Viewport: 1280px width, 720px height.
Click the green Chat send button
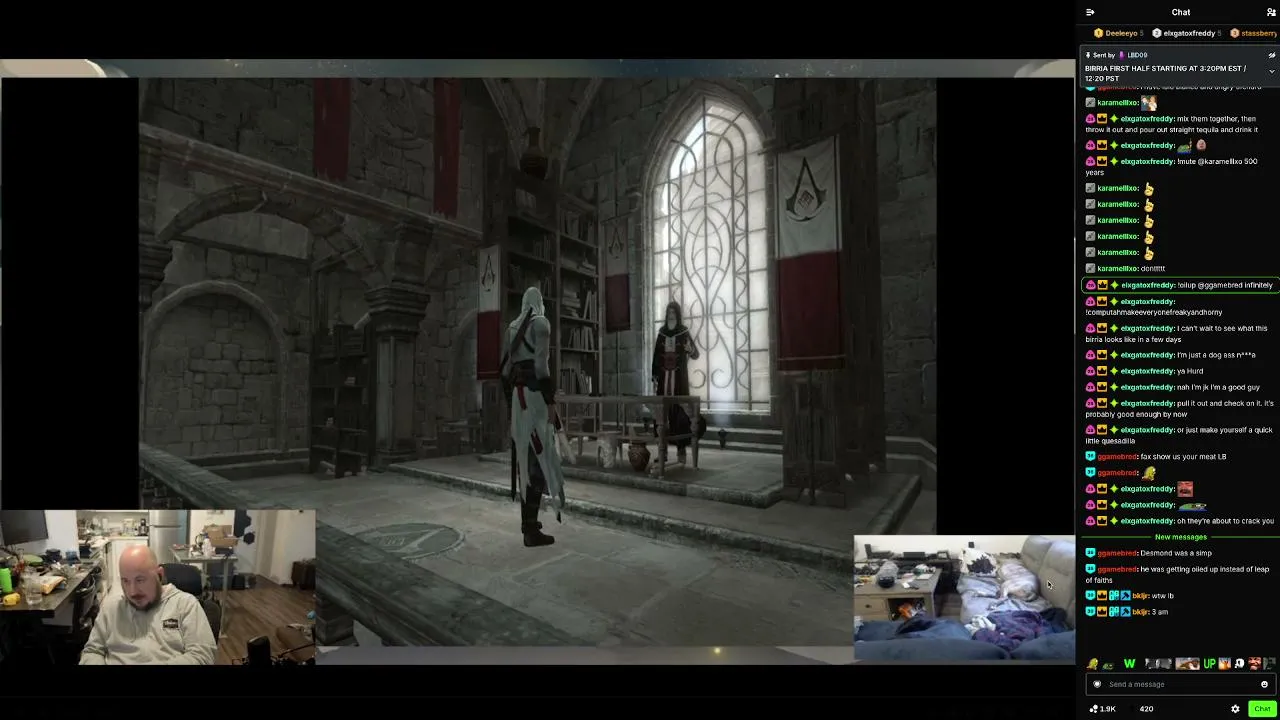[x=1262, y=709]
